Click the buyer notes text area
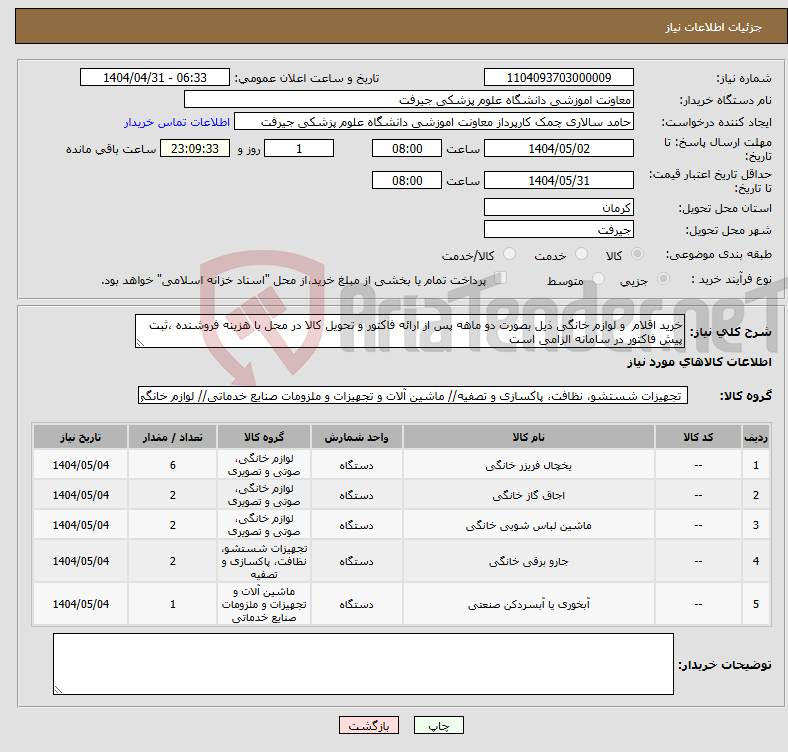Image resolution: width=788 pixels, height=752 pixels. [363, 664]
